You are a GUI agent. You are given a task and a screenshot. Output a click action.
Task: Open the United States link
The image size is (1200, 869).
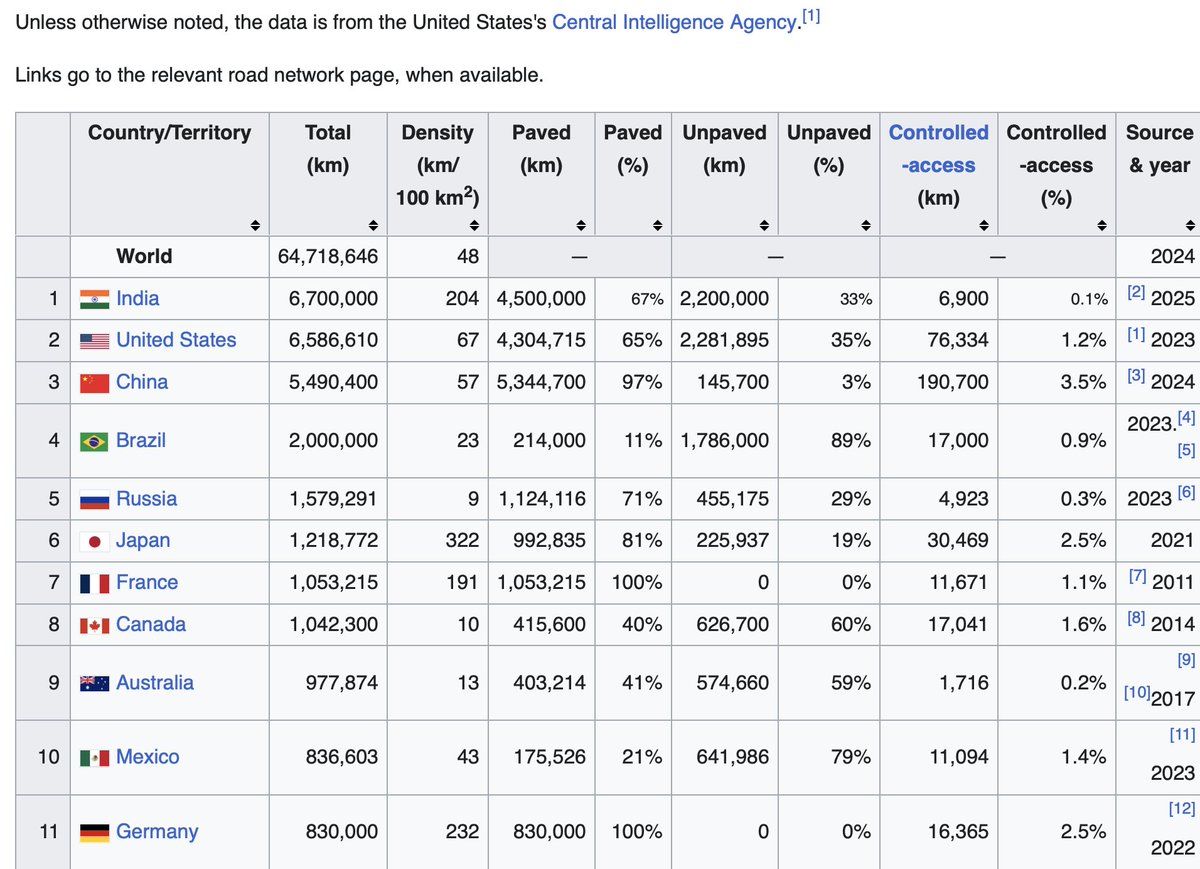pyautogui.click(x=176, y=340)
